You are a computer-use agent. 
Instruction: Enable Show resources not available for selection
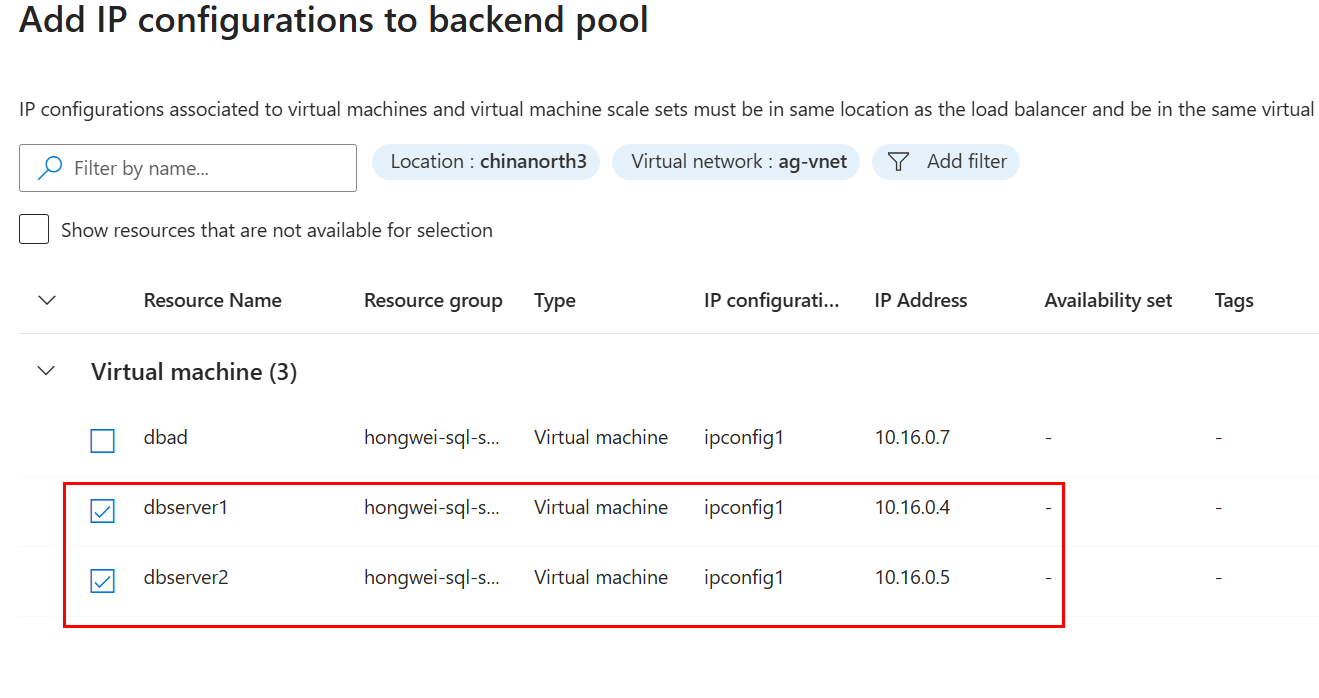tap(34, 230)
